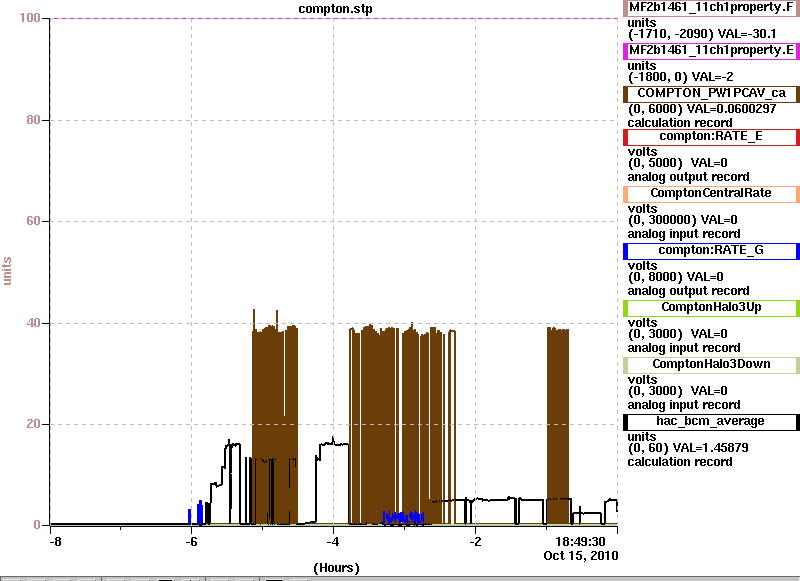The image size is (800, 581).
Task: Click the range text (-1710, -2090) VAL=-30.1
Action: (702, 34)
